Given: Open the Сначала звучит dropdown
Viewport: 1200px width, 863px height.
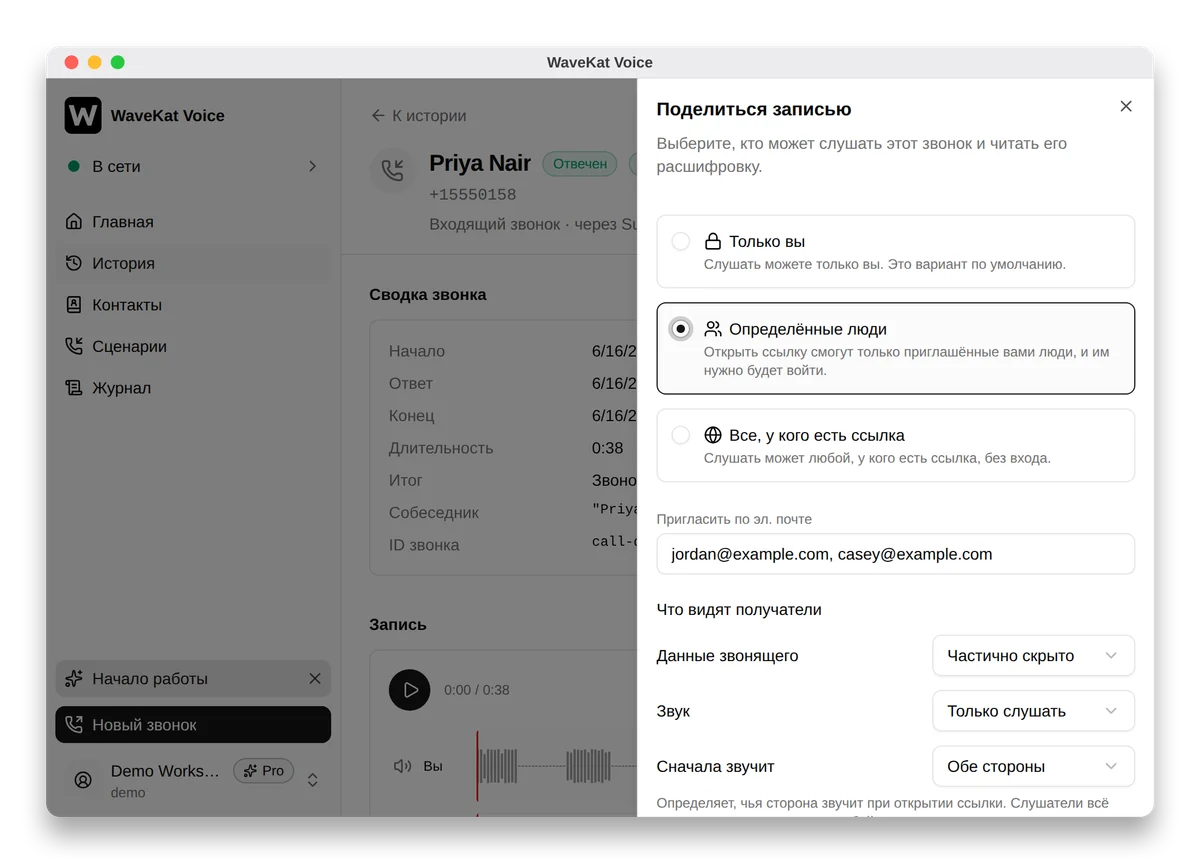Looking at the screenshot, I should 1033,766.
